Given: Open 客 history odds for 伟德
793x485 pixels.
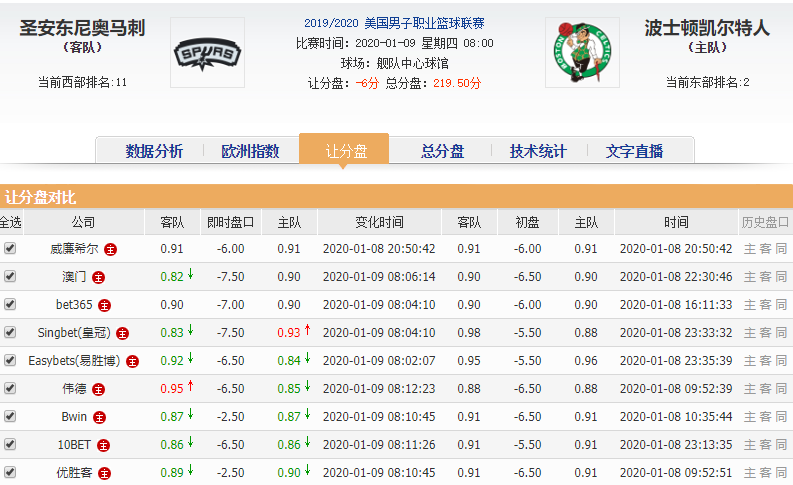Looking at the screenshot, I should pyautogui.click(x=766, y=389).
